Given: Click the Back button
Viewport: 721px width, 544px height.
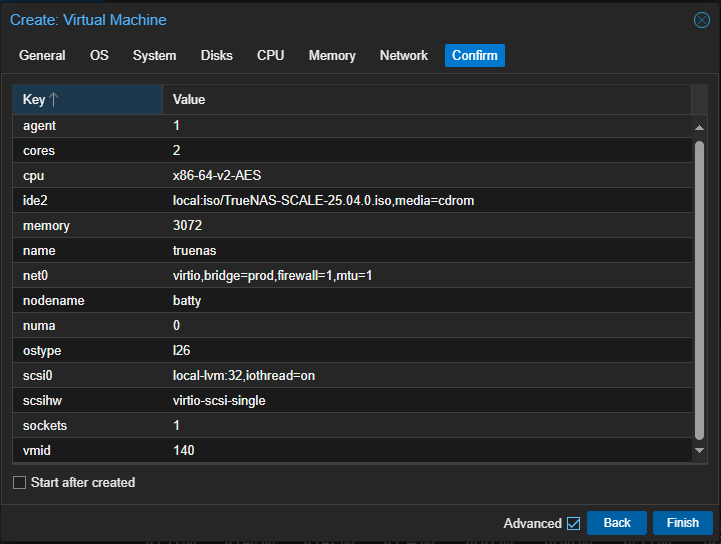Looking at the screenshot, I should click(x=617, y=523).
